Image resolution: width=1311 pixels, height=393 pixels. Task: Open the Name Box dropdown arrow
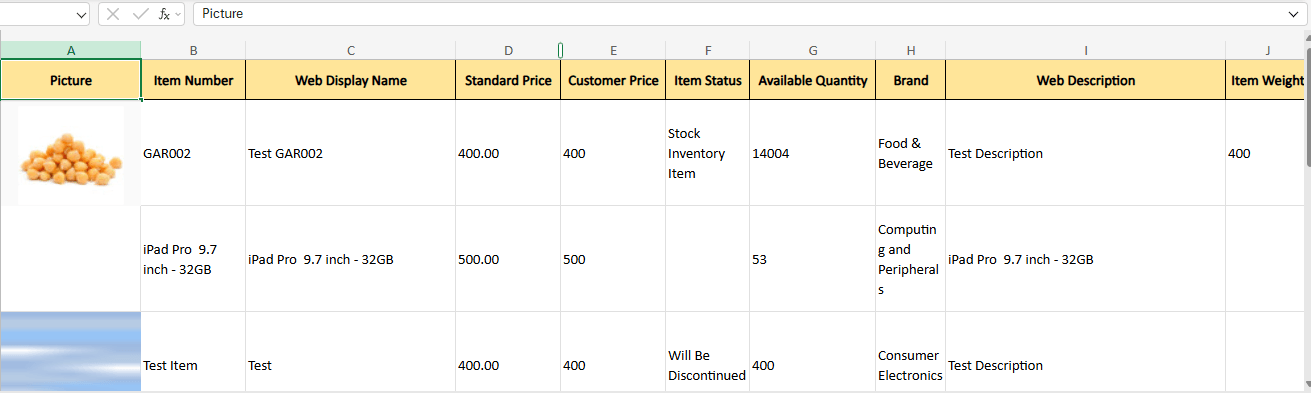coord(81,14)
